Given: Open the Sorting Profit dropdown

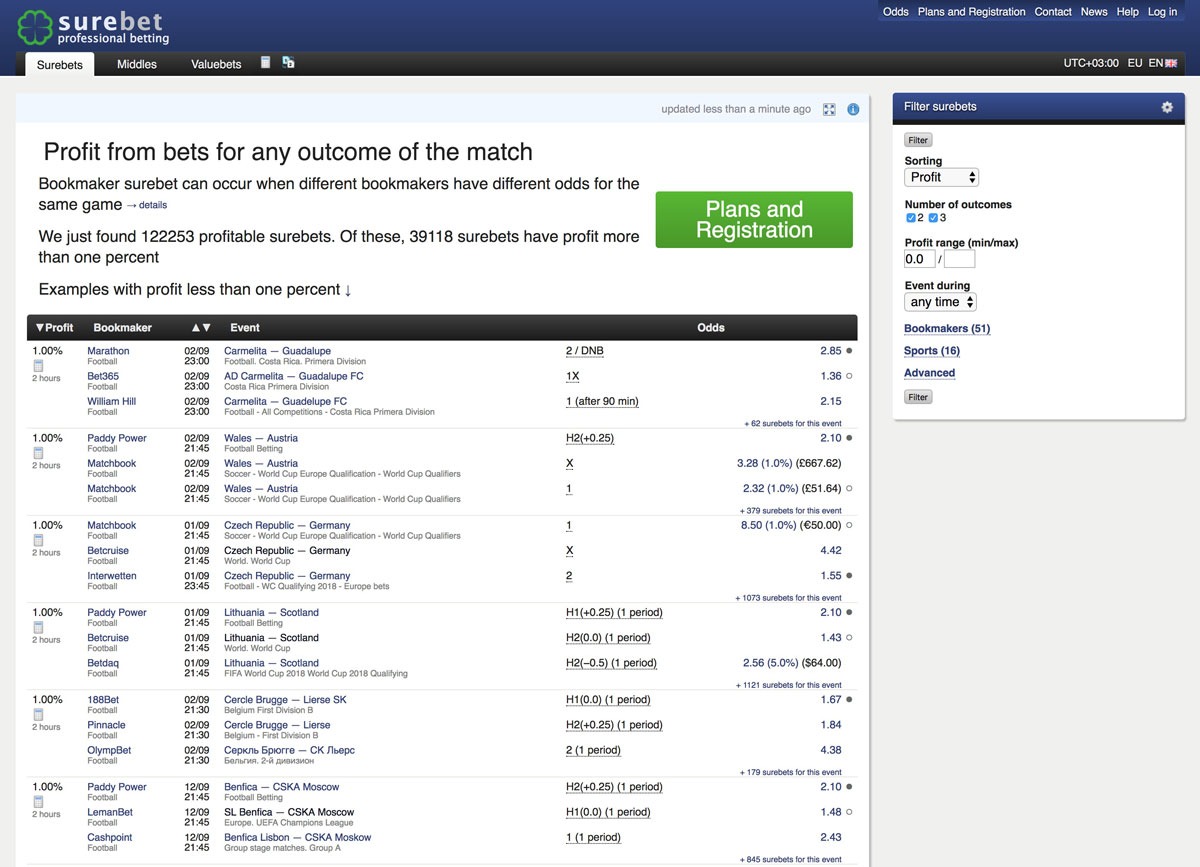Looking at the screenshot, I should click(x=942, y=177).
